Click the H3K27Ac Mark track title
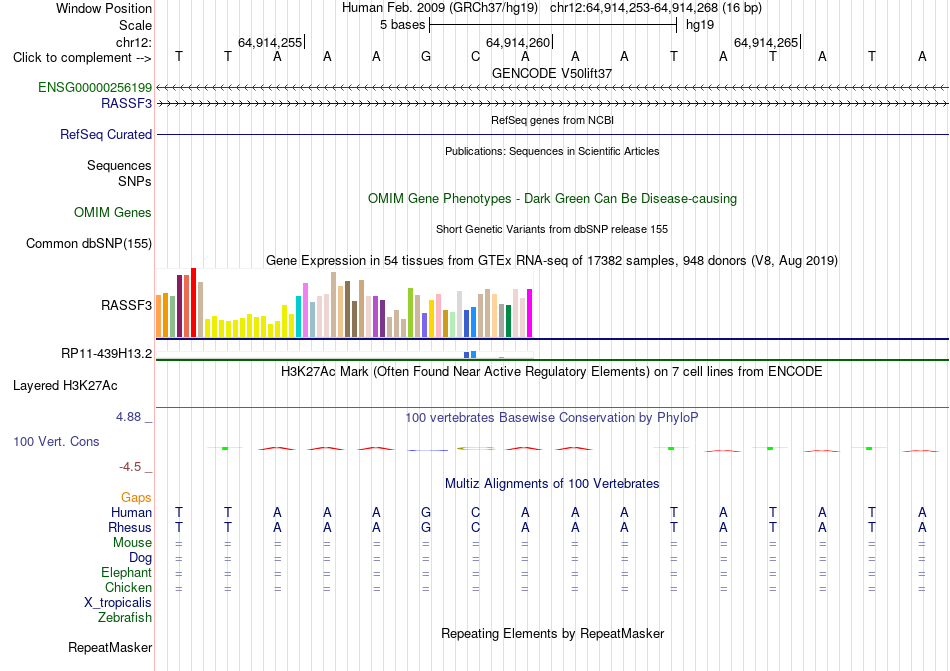Screen dimensions: 950x671 (x=552, y=371)
